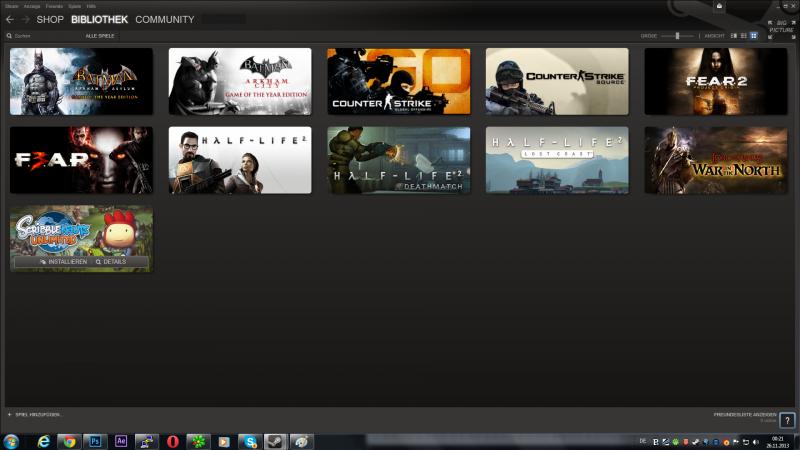Open Big Picture mode
The image size is (800, 450).
click(780, 26)
